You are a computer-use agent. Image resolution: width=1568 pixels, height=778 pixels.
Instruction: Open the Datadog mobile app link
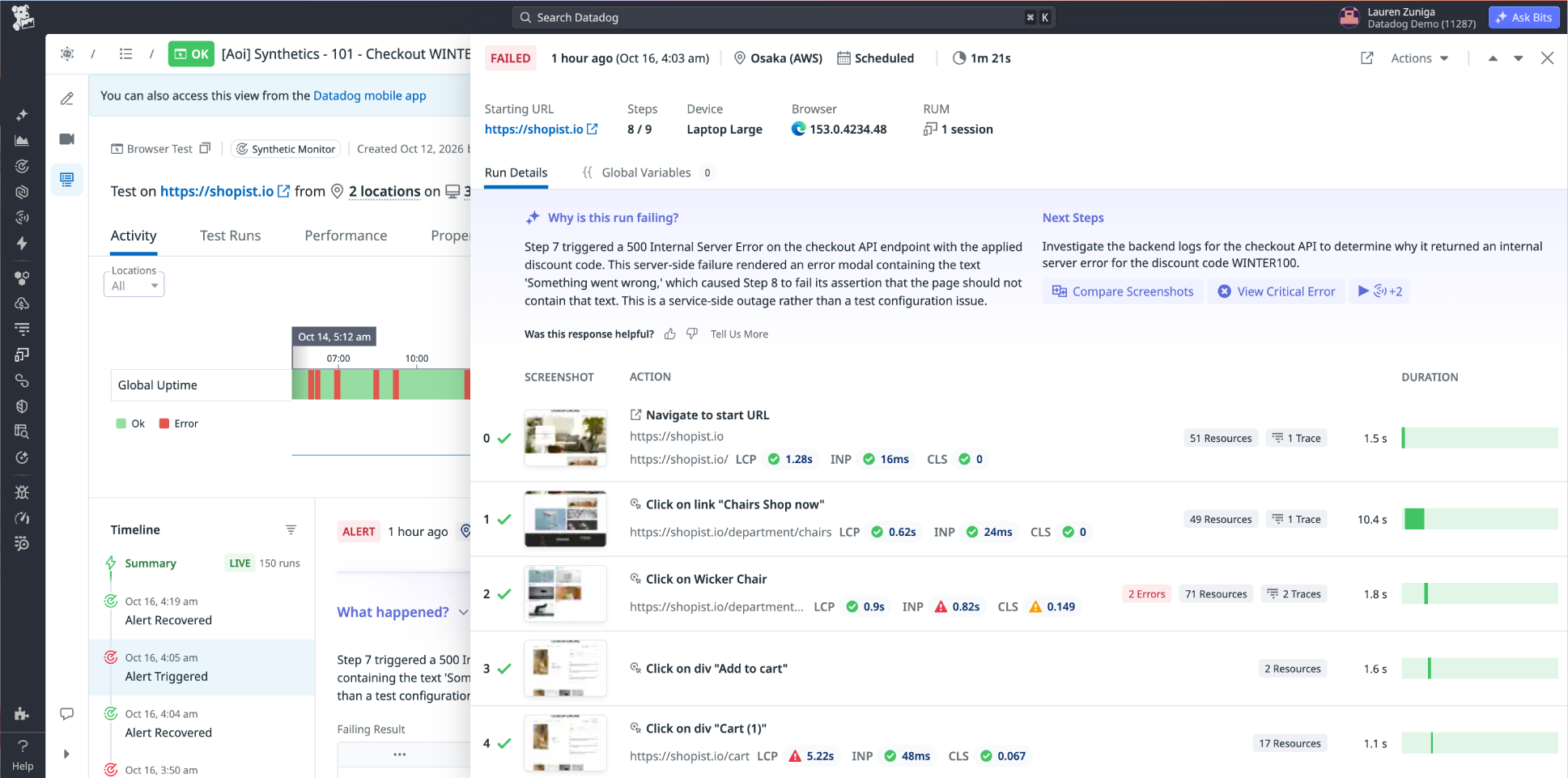pos(370,96)
